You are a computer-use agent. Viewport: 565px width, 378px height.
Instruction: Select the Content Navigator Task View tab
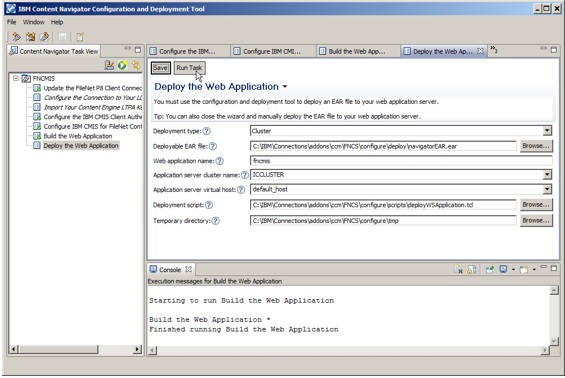pos(54,51)
